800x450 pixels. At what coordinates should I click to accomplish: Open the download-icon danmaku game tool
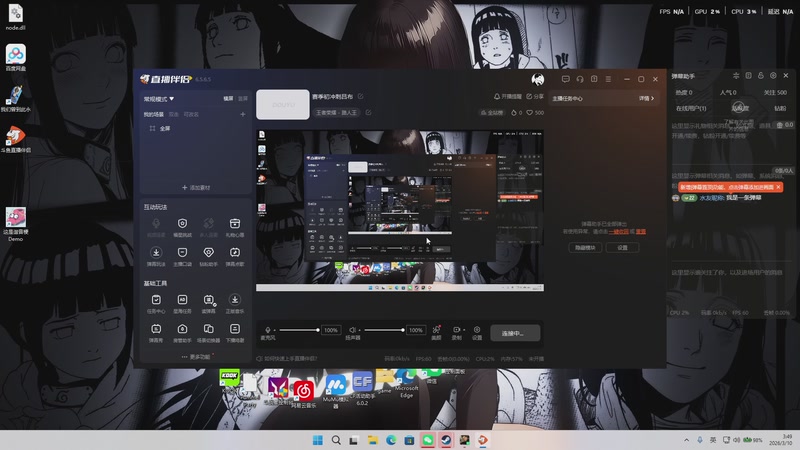156,256
